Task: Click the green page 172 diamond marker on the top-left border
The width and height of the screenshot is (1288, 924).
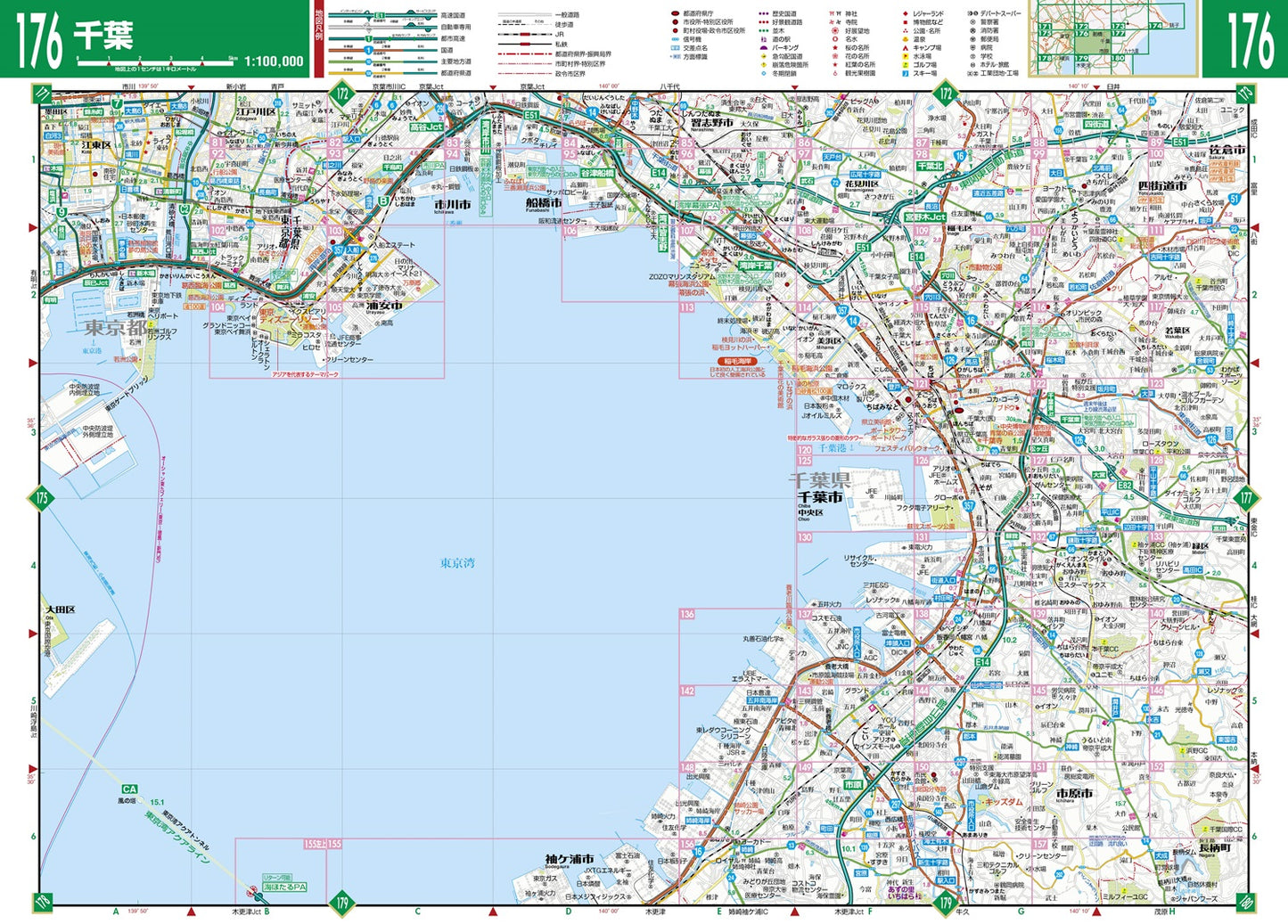Action: 341,94
